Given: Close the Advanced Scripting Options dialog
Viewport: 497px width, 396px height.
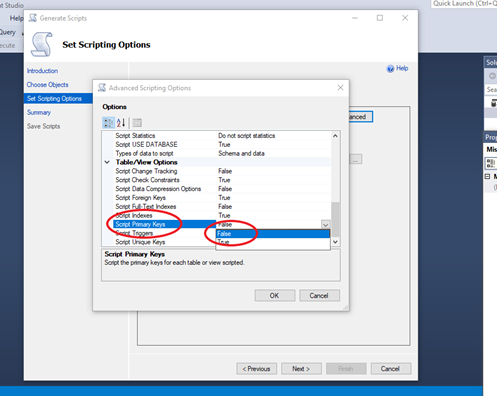Looking at the screenshot, I should click(x=340, y=88).
